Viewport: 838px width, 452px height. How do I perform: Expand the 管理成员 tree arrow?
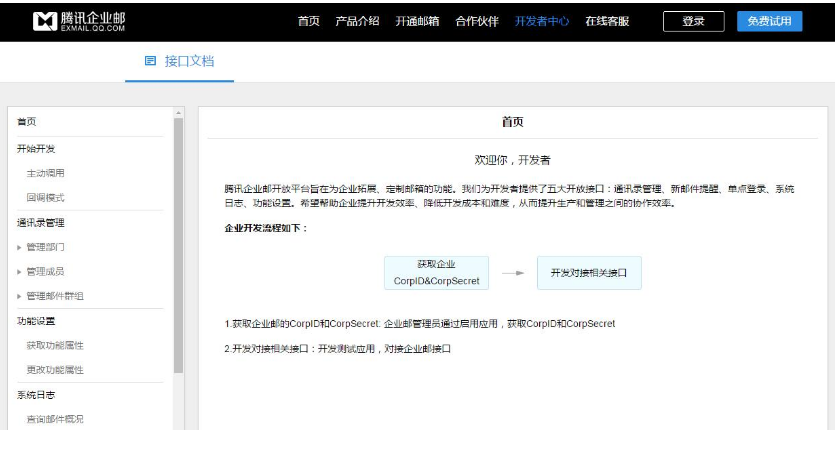(20, 272)
